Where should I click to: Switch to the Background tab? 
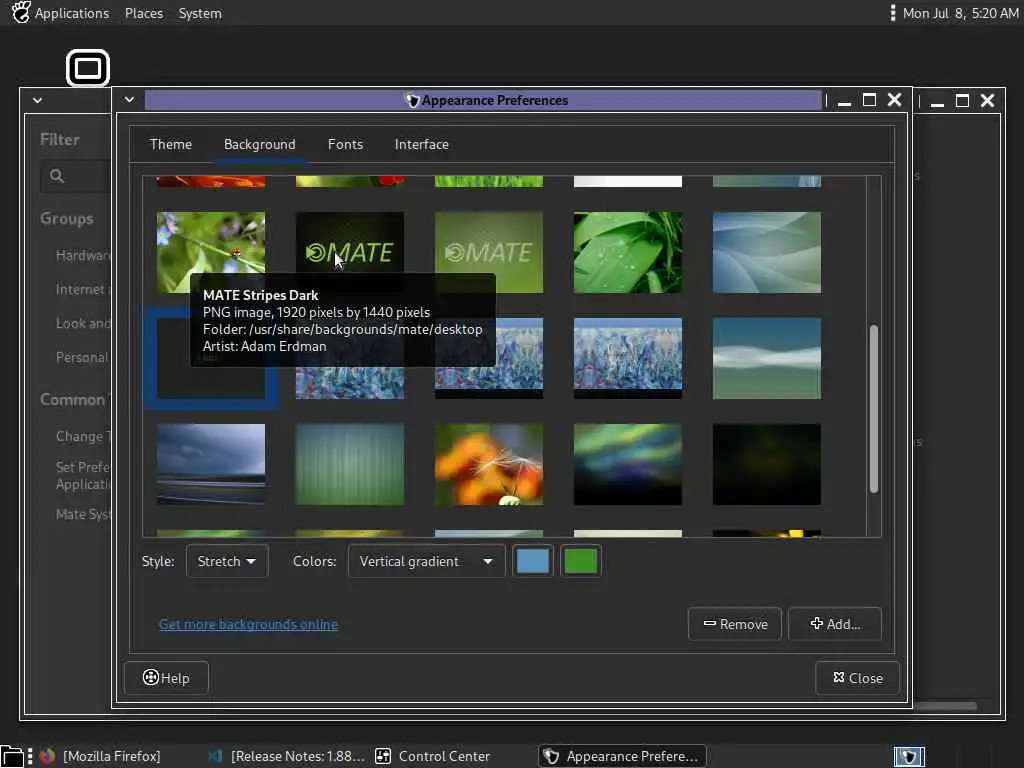[259, 144]
